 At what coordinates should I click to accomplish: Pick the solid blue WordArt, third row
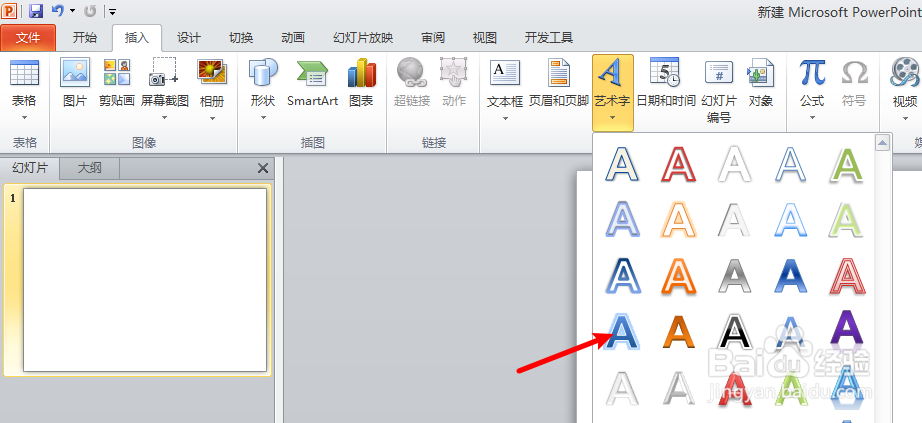pos(791,275)
